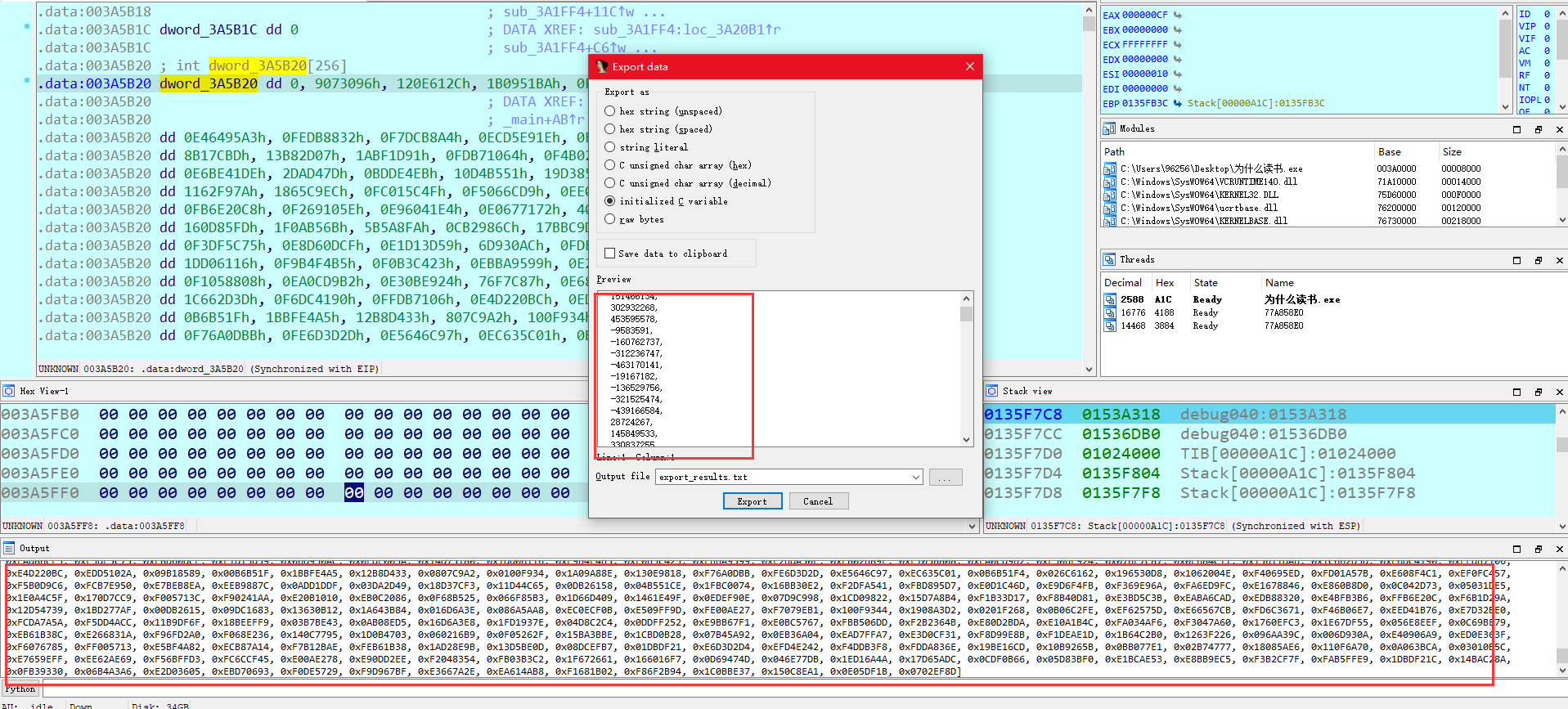
Task: Click the Threads panel title icon
Action: tap(1109, 260)
